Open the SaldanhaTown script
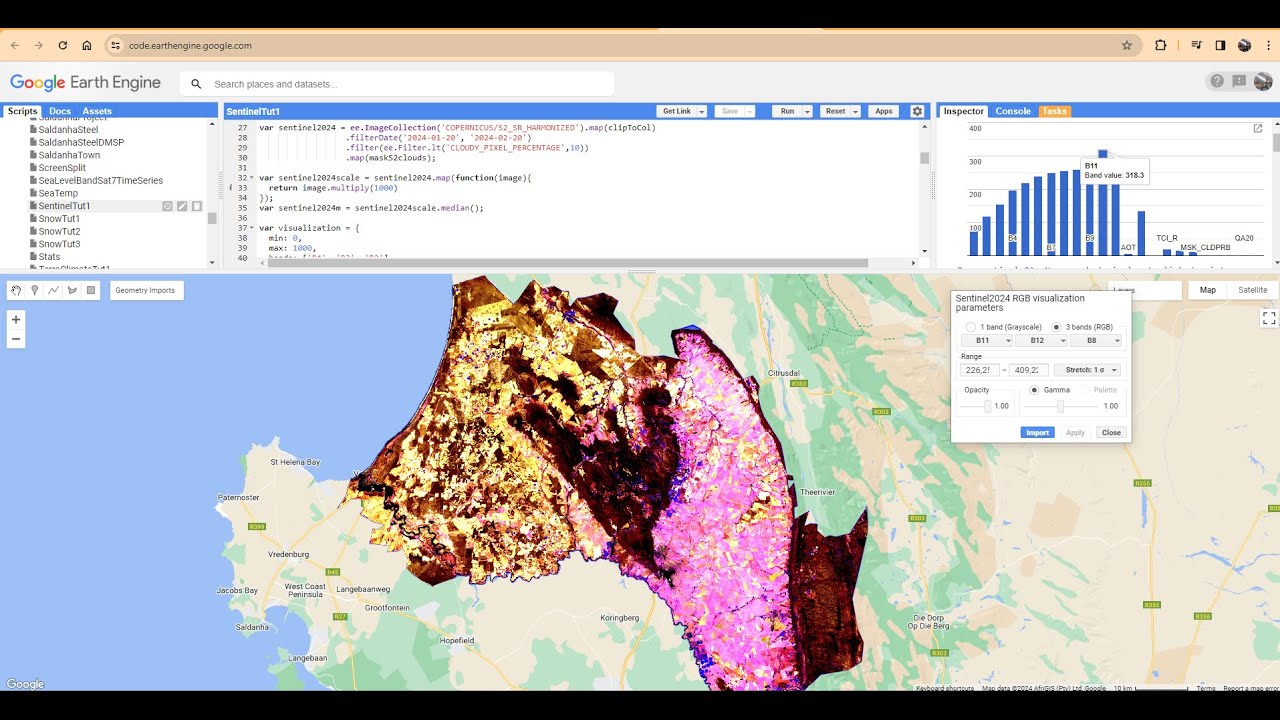Viewport: 1280px width, 720px height. pyautogui.click(x=69, y=155)
